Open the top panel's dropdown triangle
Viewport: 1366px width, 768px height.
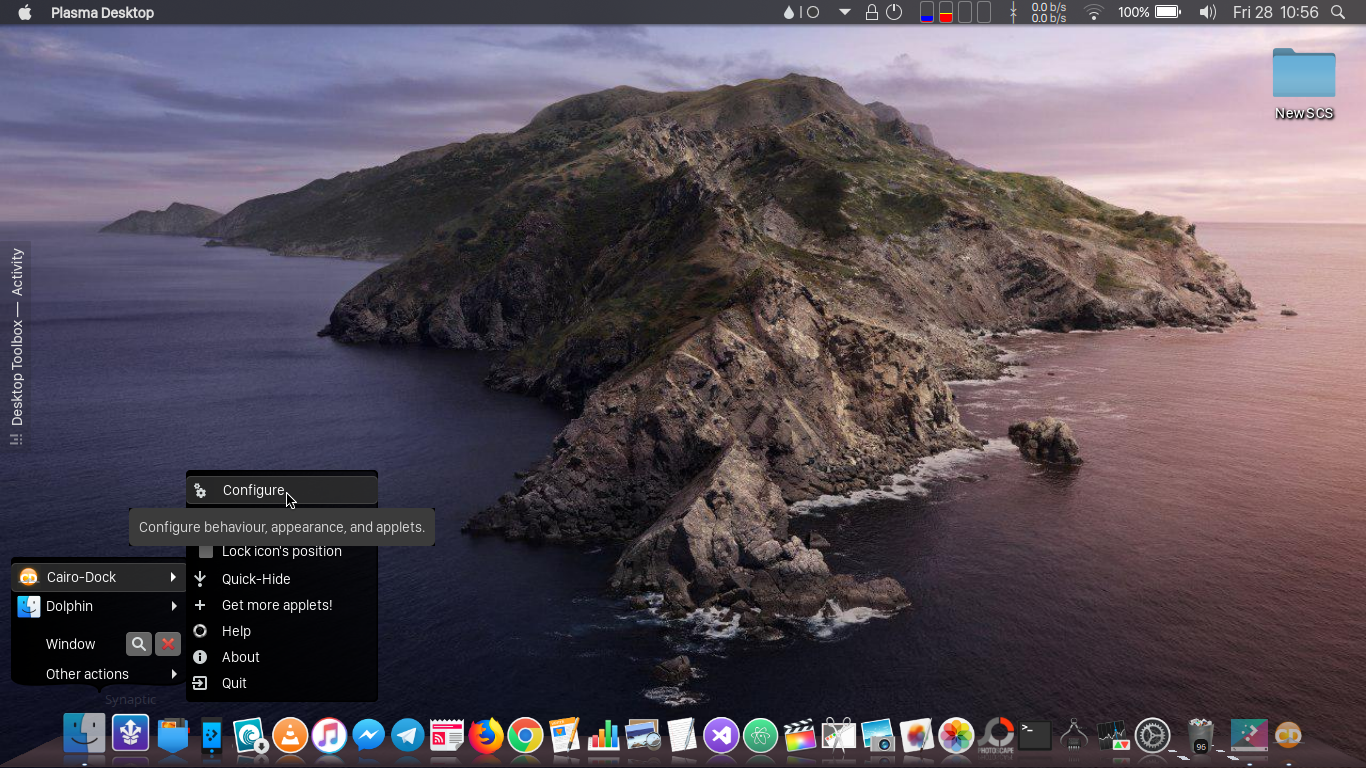(845, 13)
